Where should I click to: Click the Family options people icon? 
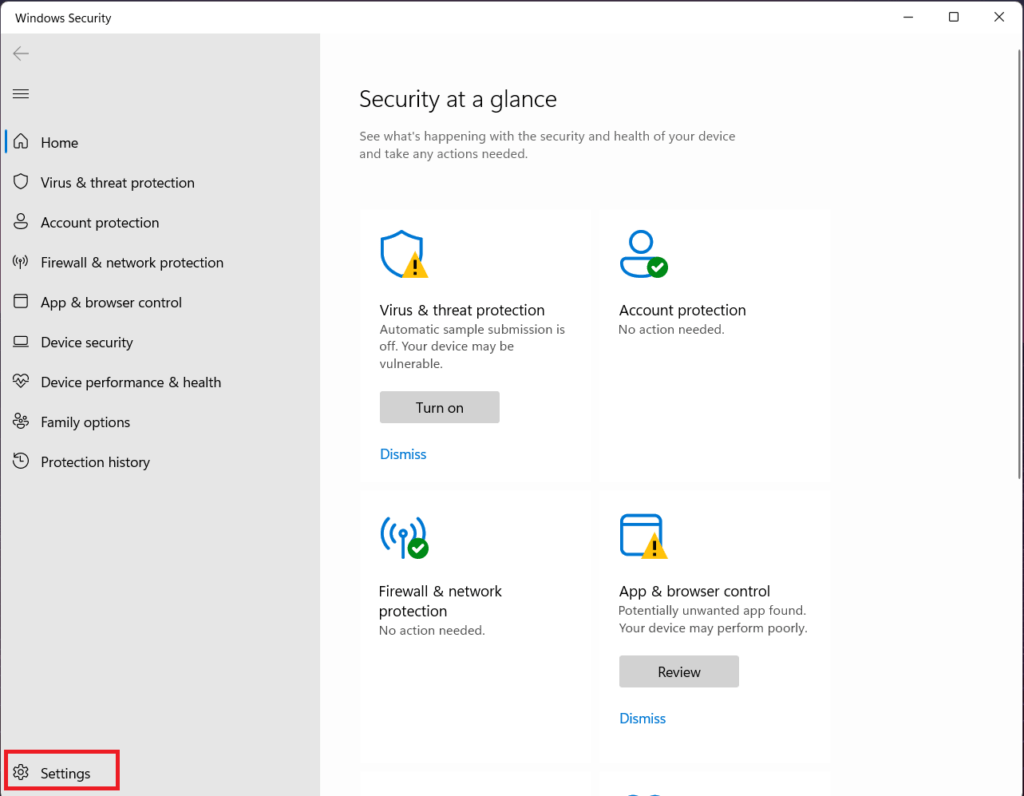click(x=21, y=421)
